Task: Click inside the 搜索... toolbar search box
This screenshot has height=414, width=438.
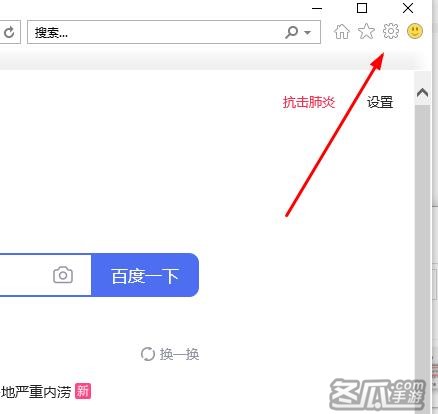Action: 153,32
